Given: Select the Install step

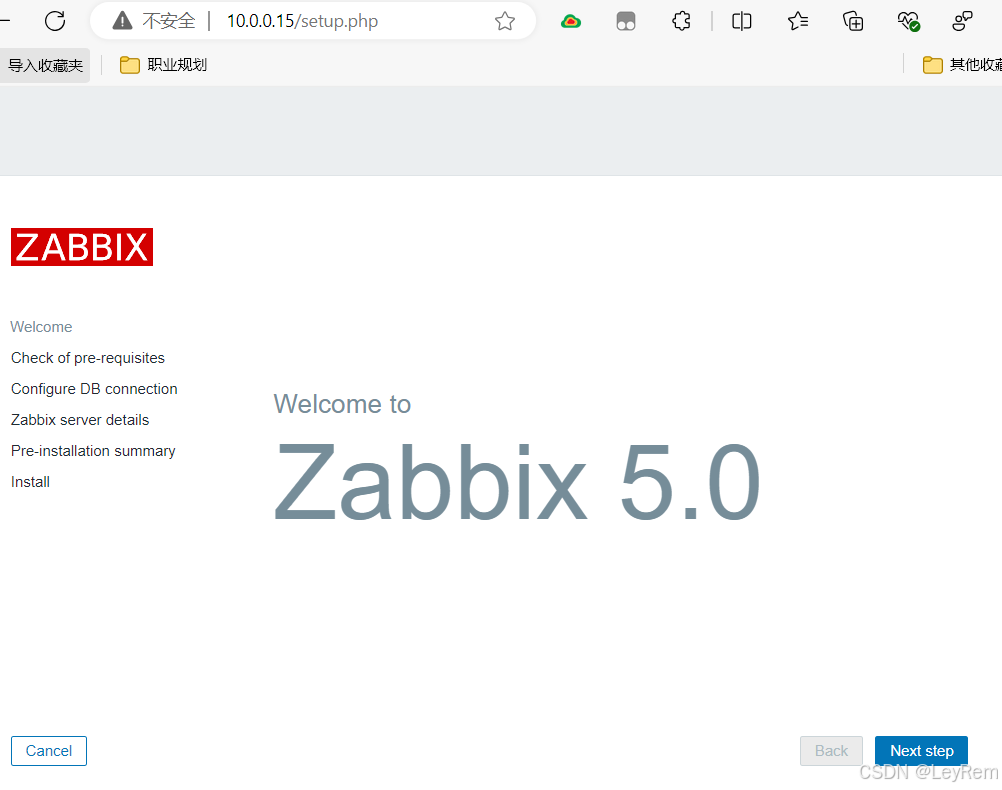Looking at the screenshot, I should coord(30,482).
